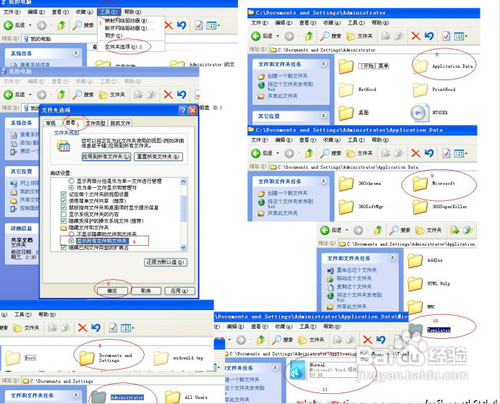
Task: Select 不显示隐藏的文件和文件夹 radio option
Action: tap(71, 234)
